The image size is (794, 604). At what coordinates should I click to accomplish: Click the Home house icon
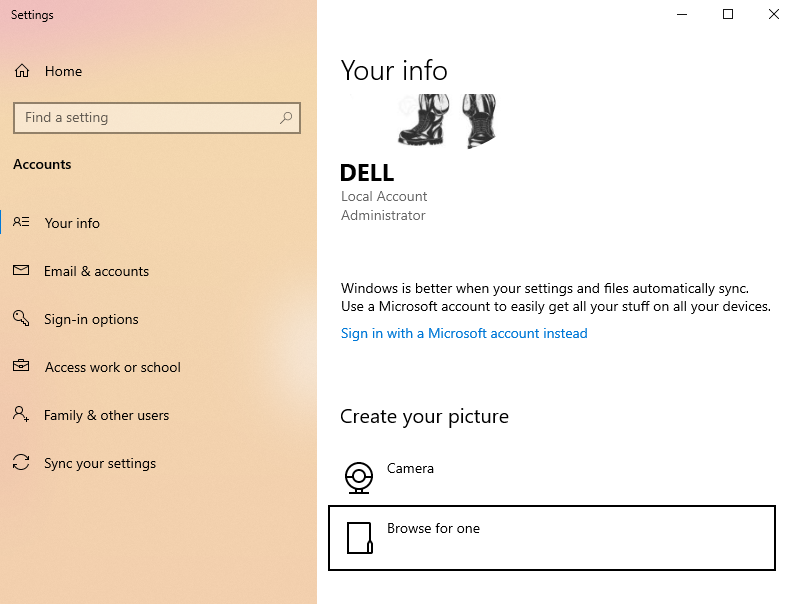point(22,71)
